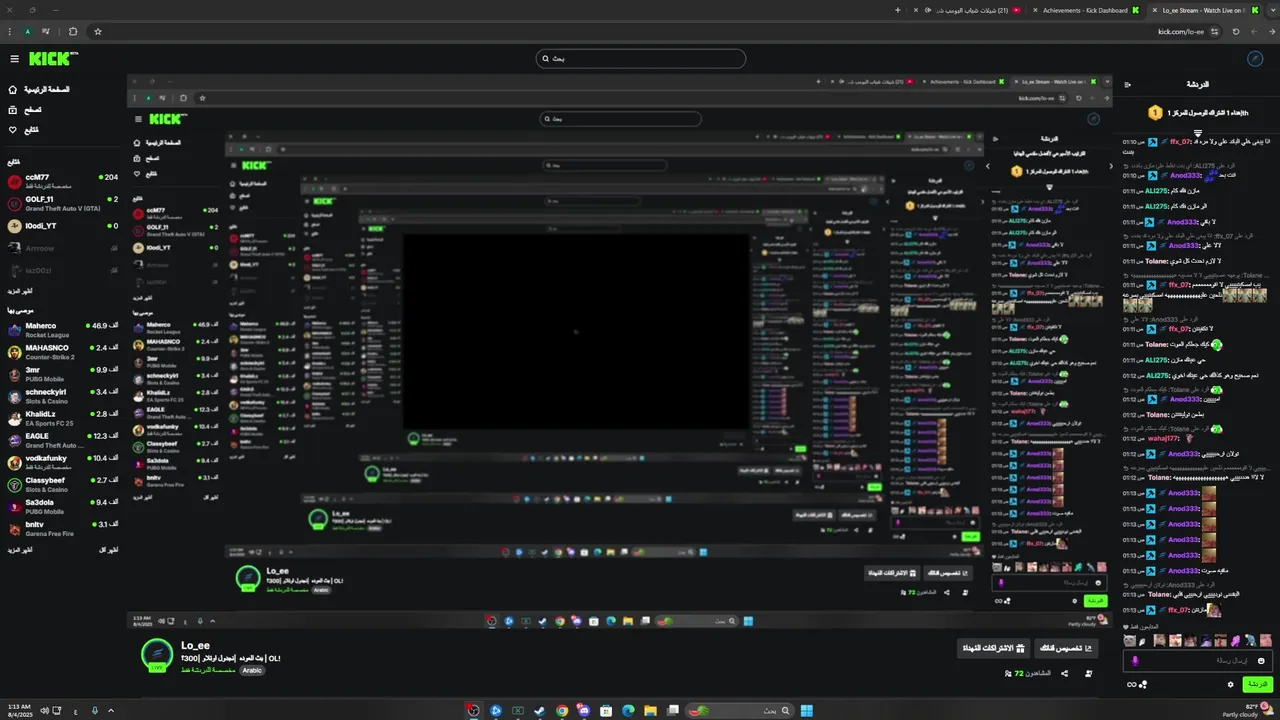Bookmark page with outermost star icon
Viewport: 1280px width, 720px height.
98,31
